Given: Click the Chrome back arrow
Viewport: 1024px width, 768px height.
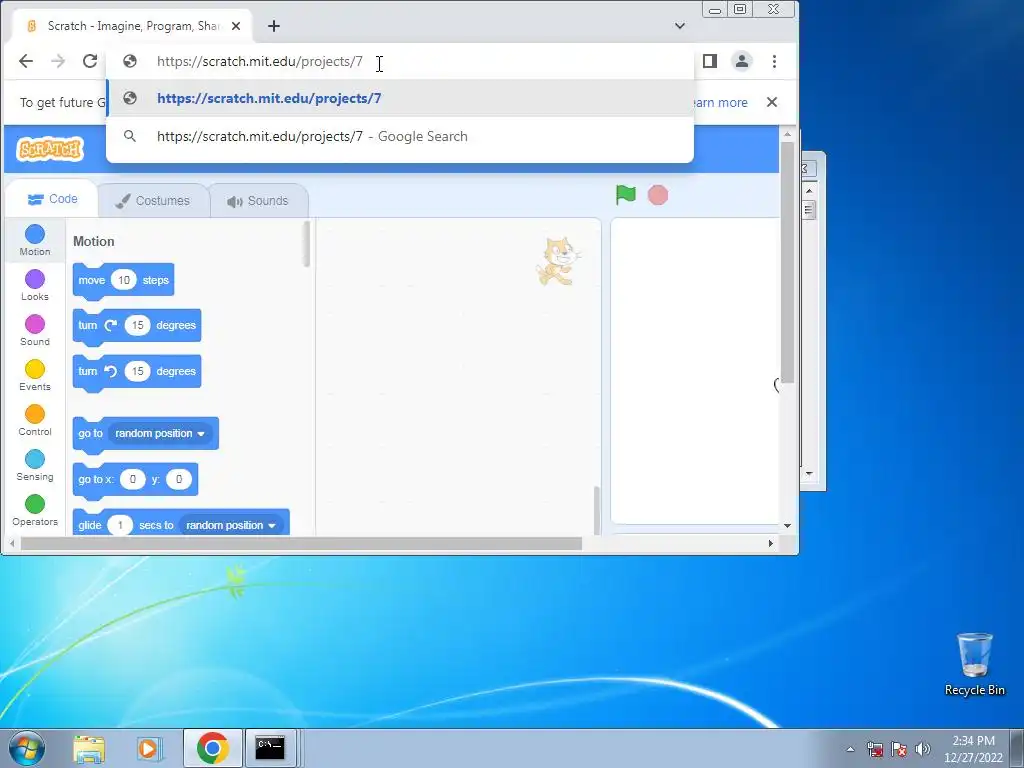Looking at the screenshot, I should click(x=25, y=61).
